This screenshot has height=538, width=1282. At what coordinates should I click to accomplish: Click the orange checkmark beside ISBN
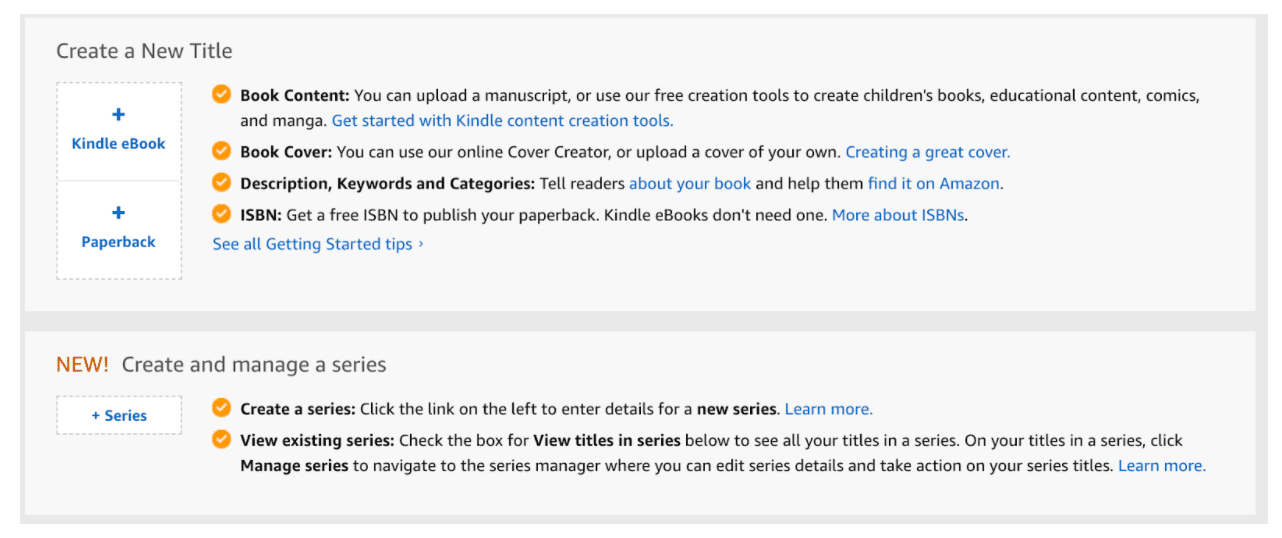click(221, 214)
